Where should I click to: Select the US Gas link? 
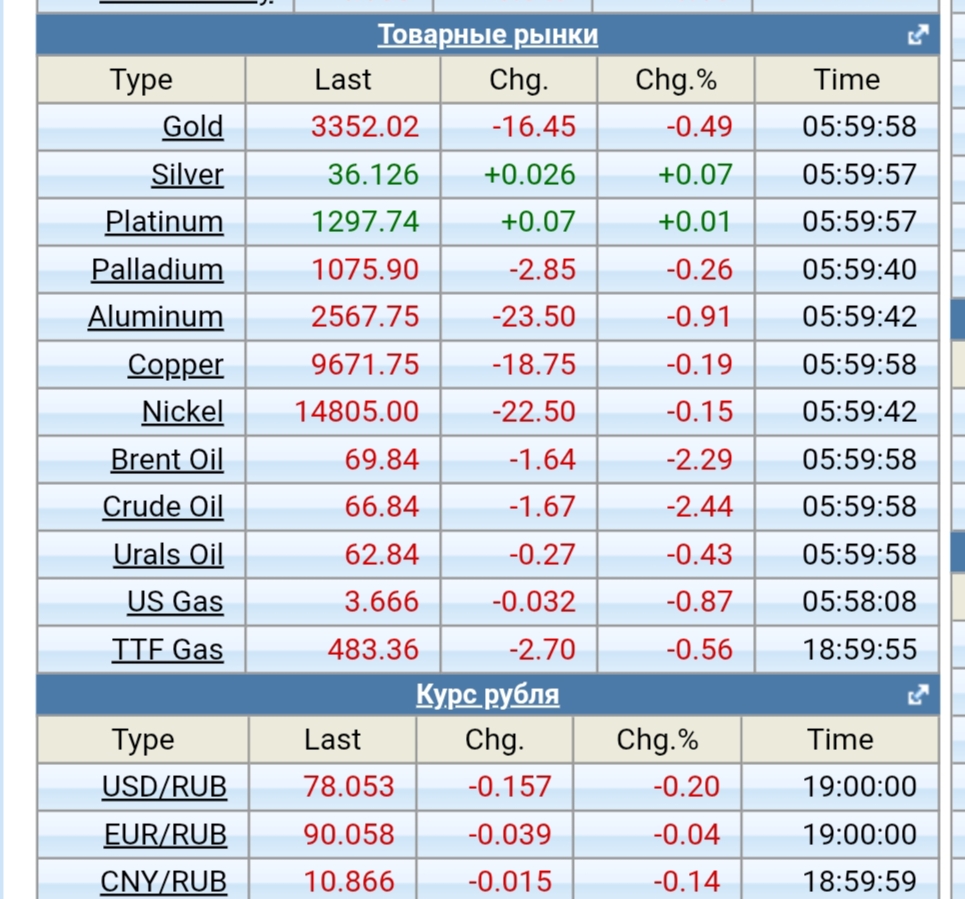(175, 602)
